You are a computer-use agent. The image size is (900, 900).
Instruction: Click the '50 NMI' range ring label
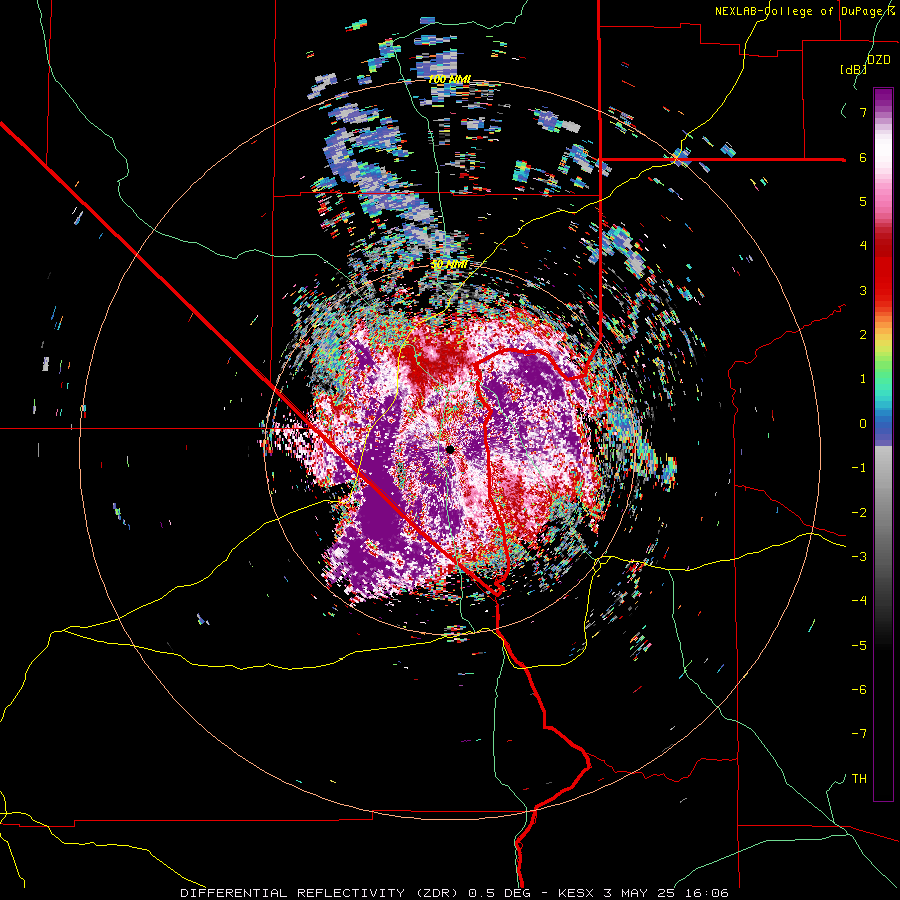pos(449,265)
